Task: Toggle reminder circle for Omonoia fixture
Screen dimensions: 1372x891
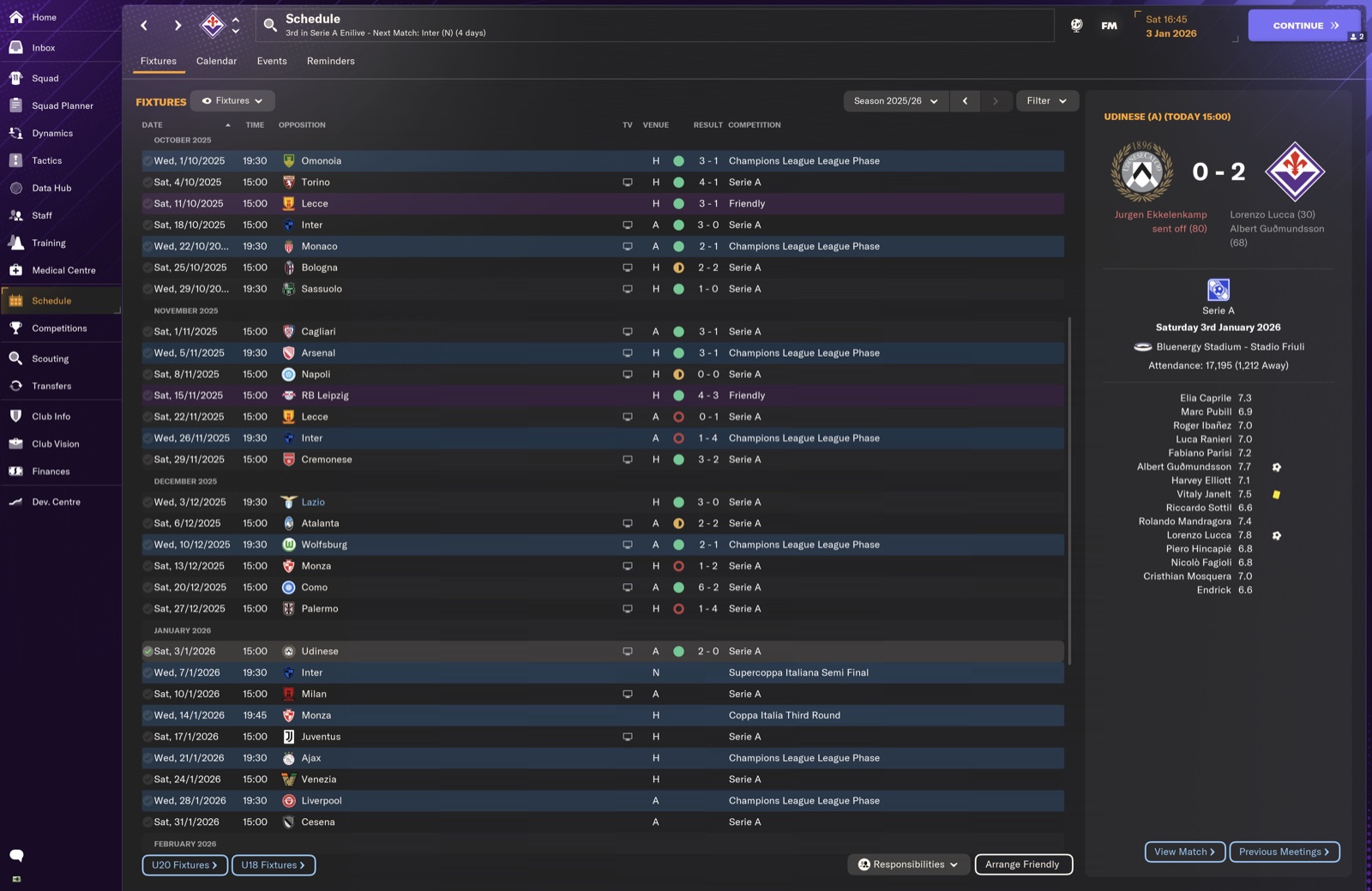Action: coord(147,160)
